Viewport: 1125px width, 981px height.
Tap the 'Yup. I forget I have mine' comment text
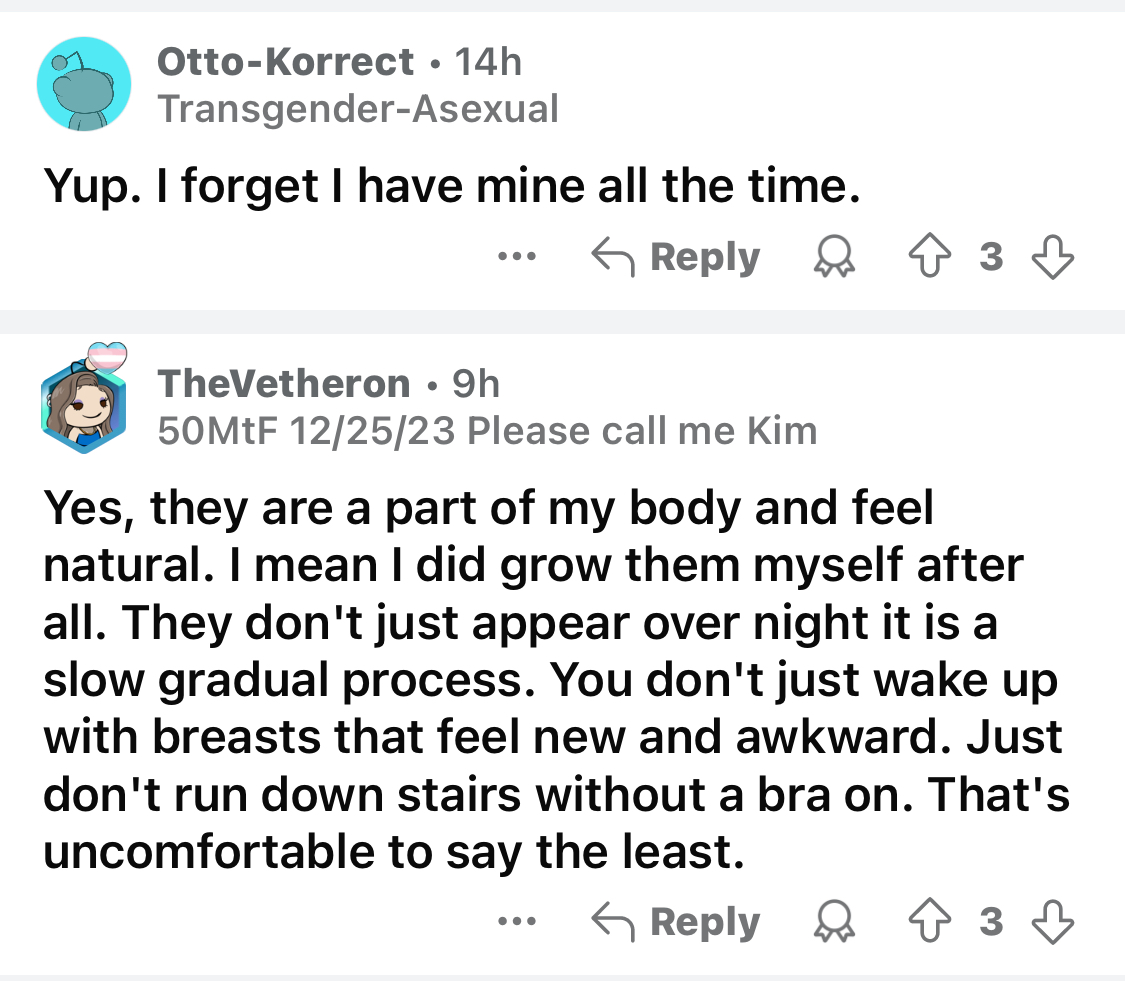tap(451, 188)
